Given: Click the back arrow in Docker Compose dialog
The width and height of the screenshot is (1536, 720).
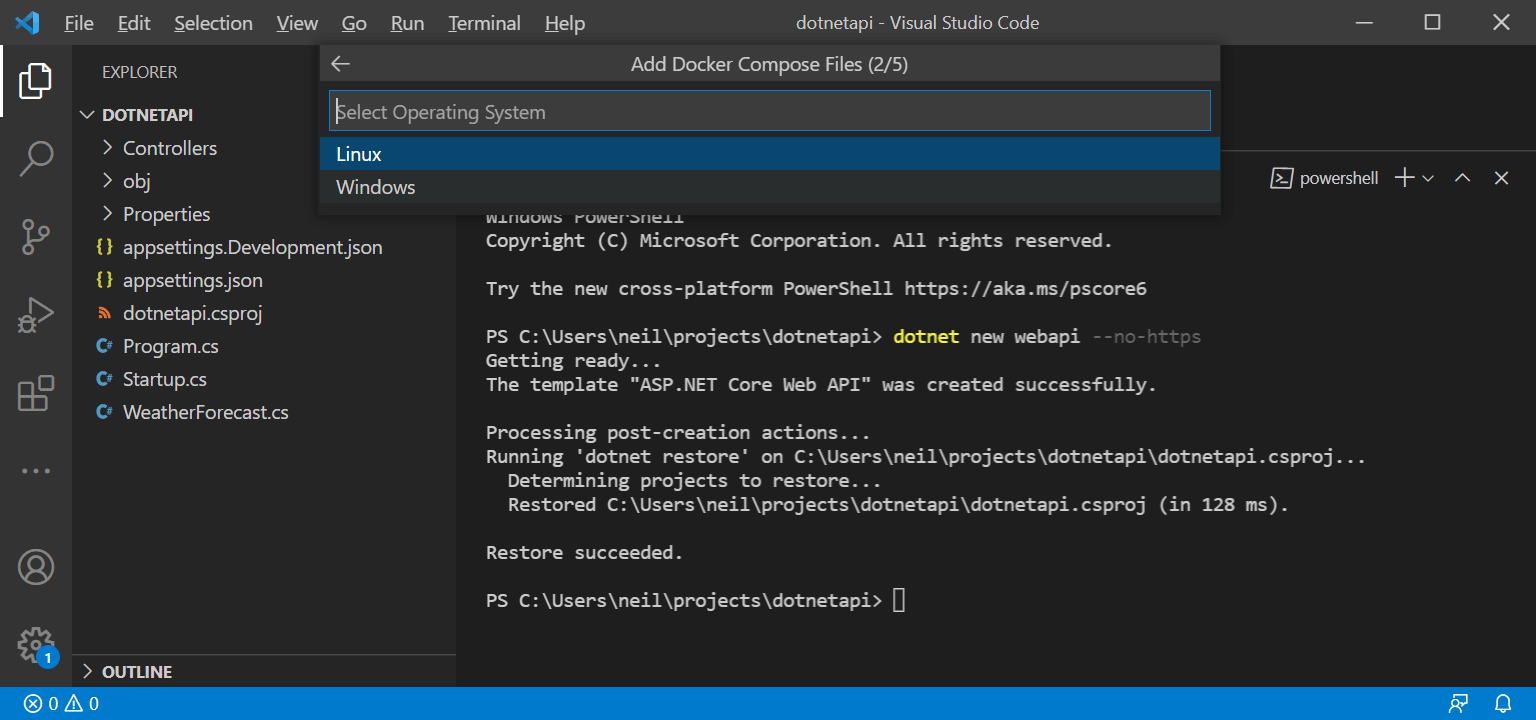Looking at the screenshot, I should point(341,64).
